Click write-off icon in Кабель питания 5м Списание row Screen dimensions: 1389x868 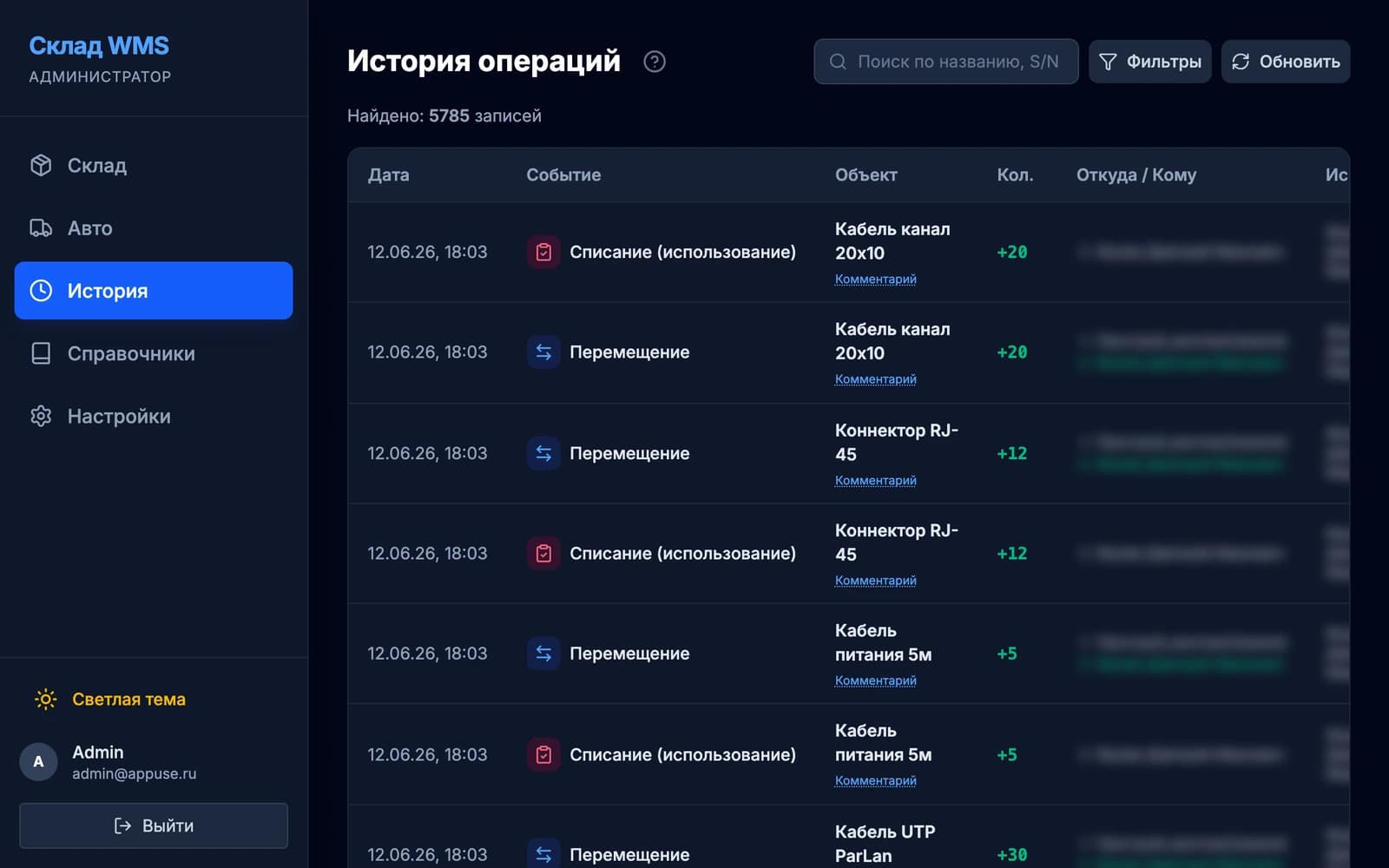click(543, 754)
